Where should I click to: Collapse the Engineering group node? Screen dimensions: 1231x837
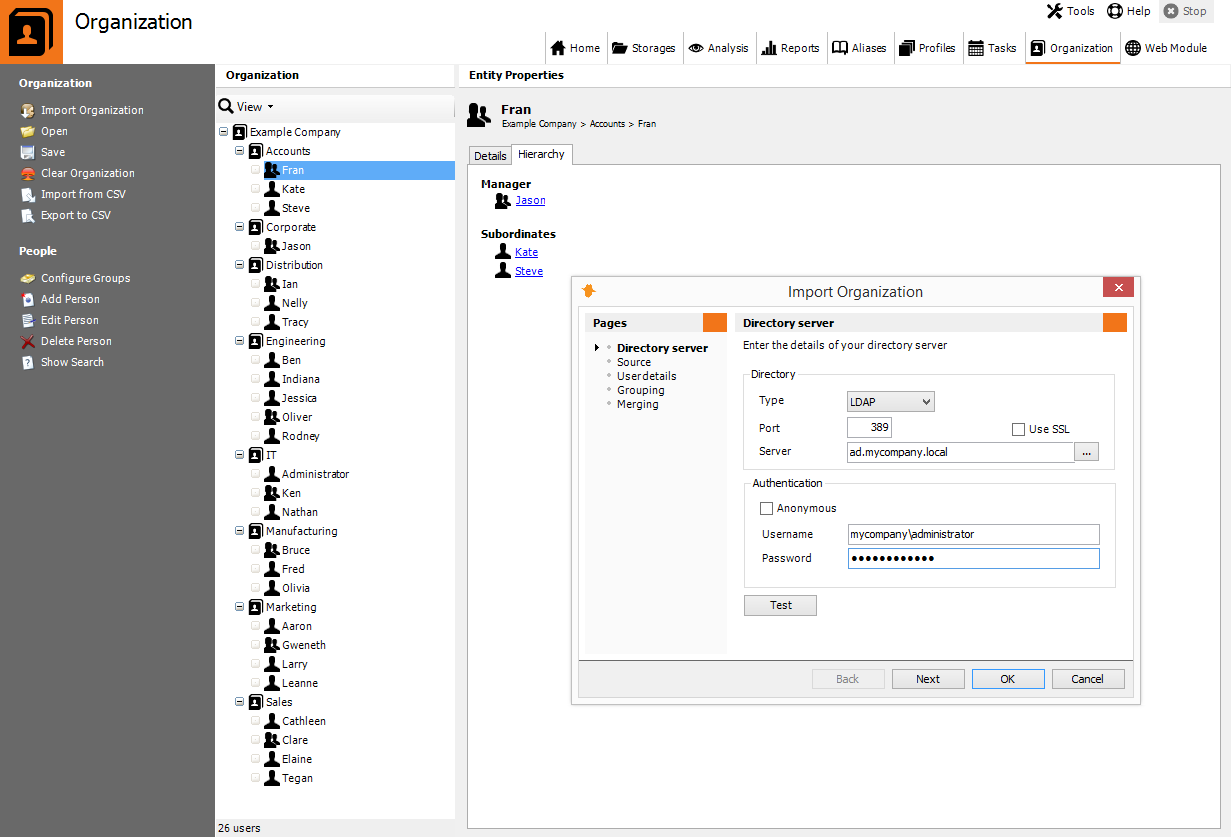(x=240, y=341)
